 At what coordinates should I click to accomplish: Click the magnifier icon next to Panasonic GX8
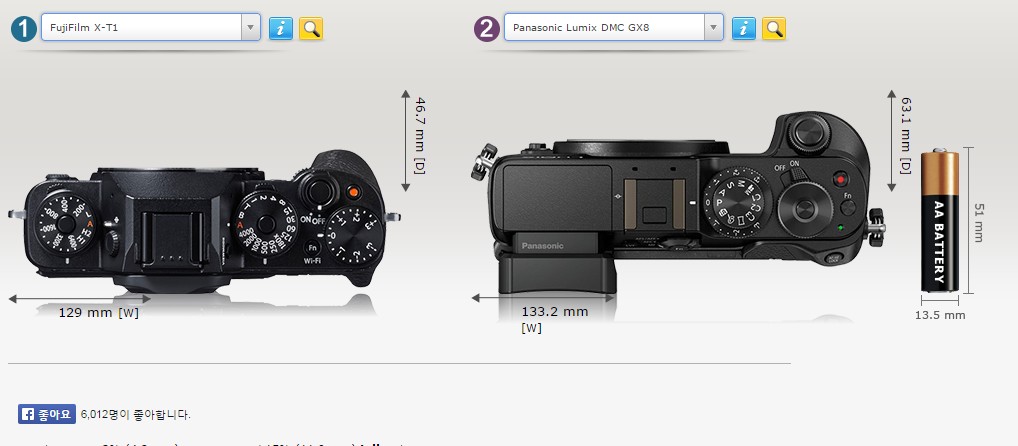pyautogui.click(x=774, y=29)
